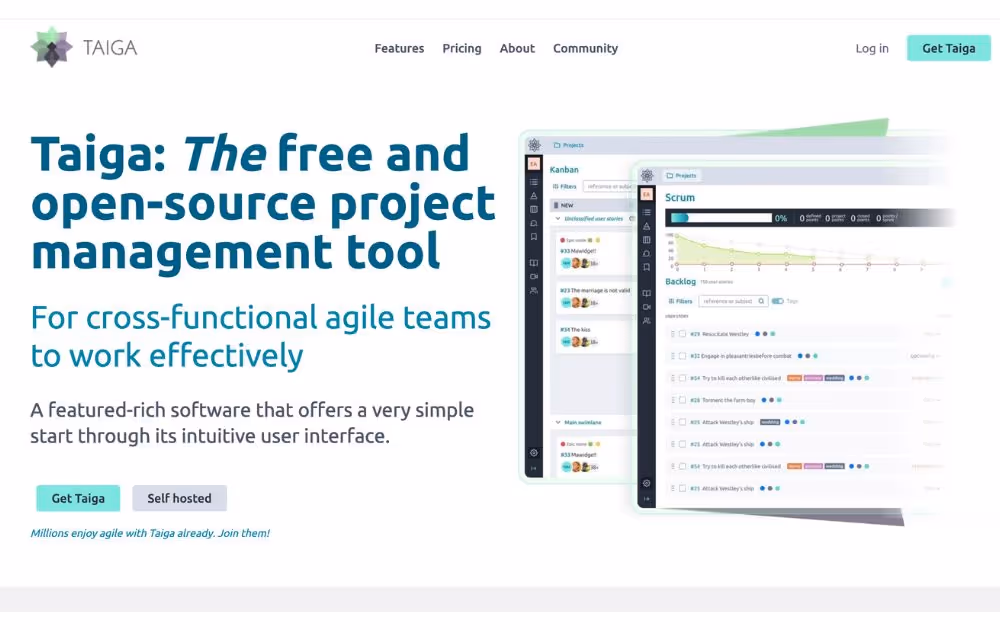The width and height of the screenshot is (1000, 630).
Task: Click the triangle epics icon in Scrum sidebar
Action: pyautogui.click(x=647, y=226)
